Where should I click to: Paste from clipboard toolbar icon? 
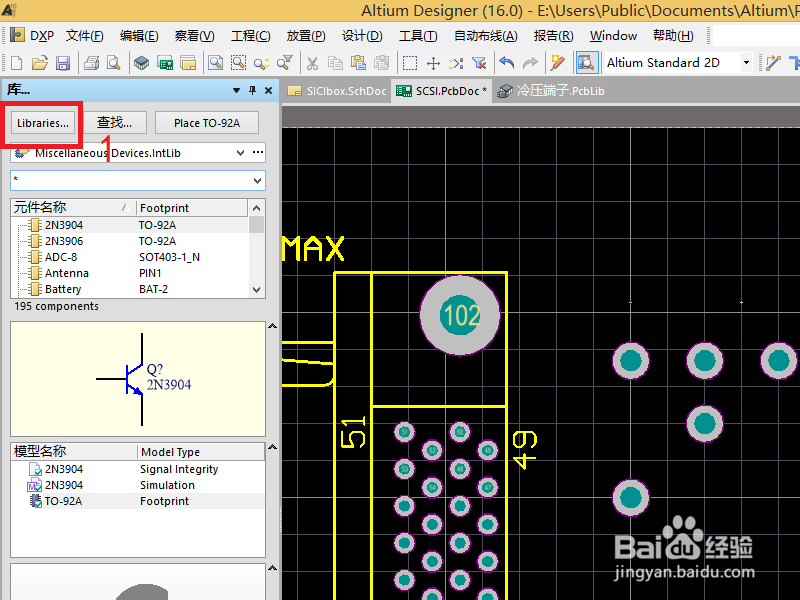pyautogui.click(x=358, y=63)
